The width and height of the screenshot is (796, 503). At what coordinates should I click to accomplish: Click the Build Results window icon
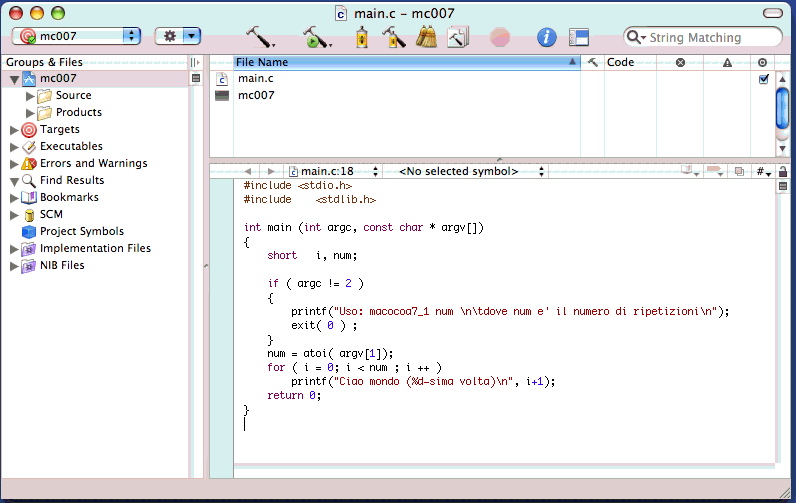tap(458, 37)
